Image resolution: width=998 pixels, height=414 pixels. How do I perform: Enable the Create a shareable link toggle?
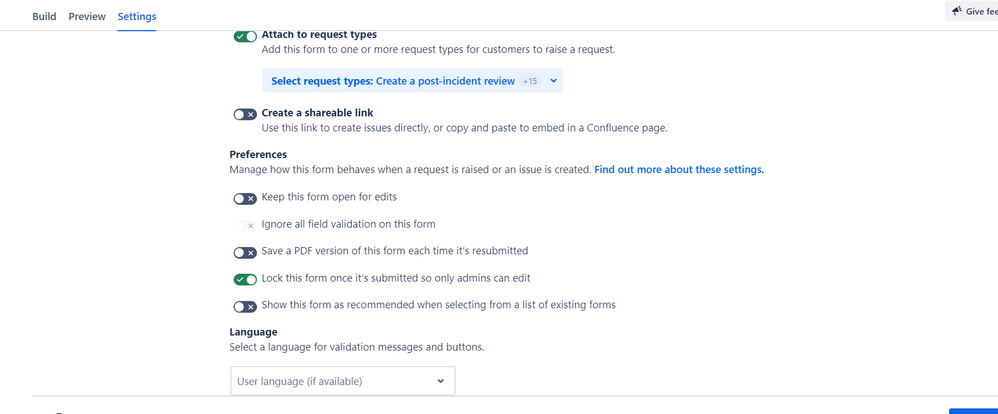click(x=245, y=115)
